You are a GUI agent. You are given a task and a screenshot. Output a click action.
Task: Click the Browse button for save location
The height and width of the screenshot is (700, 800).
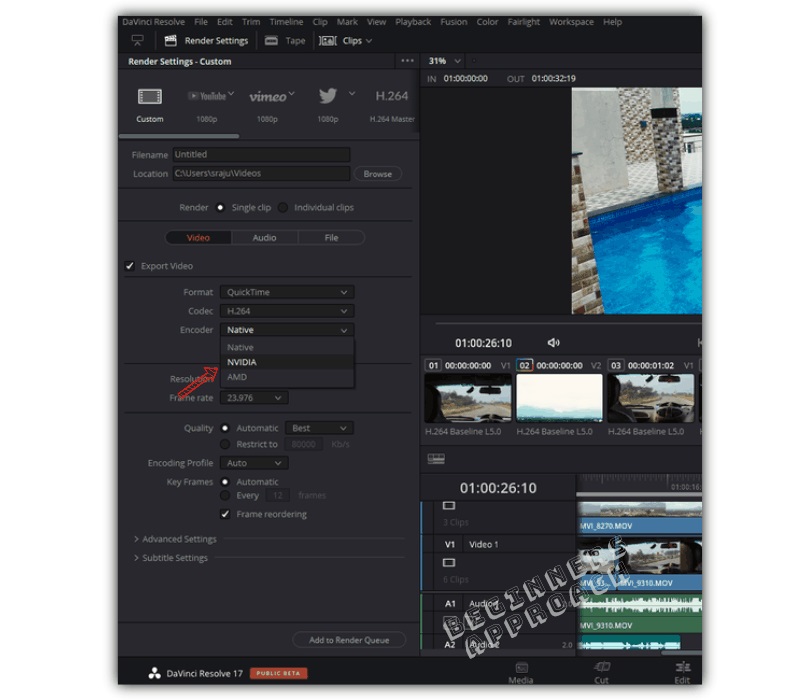click(377, 173)
